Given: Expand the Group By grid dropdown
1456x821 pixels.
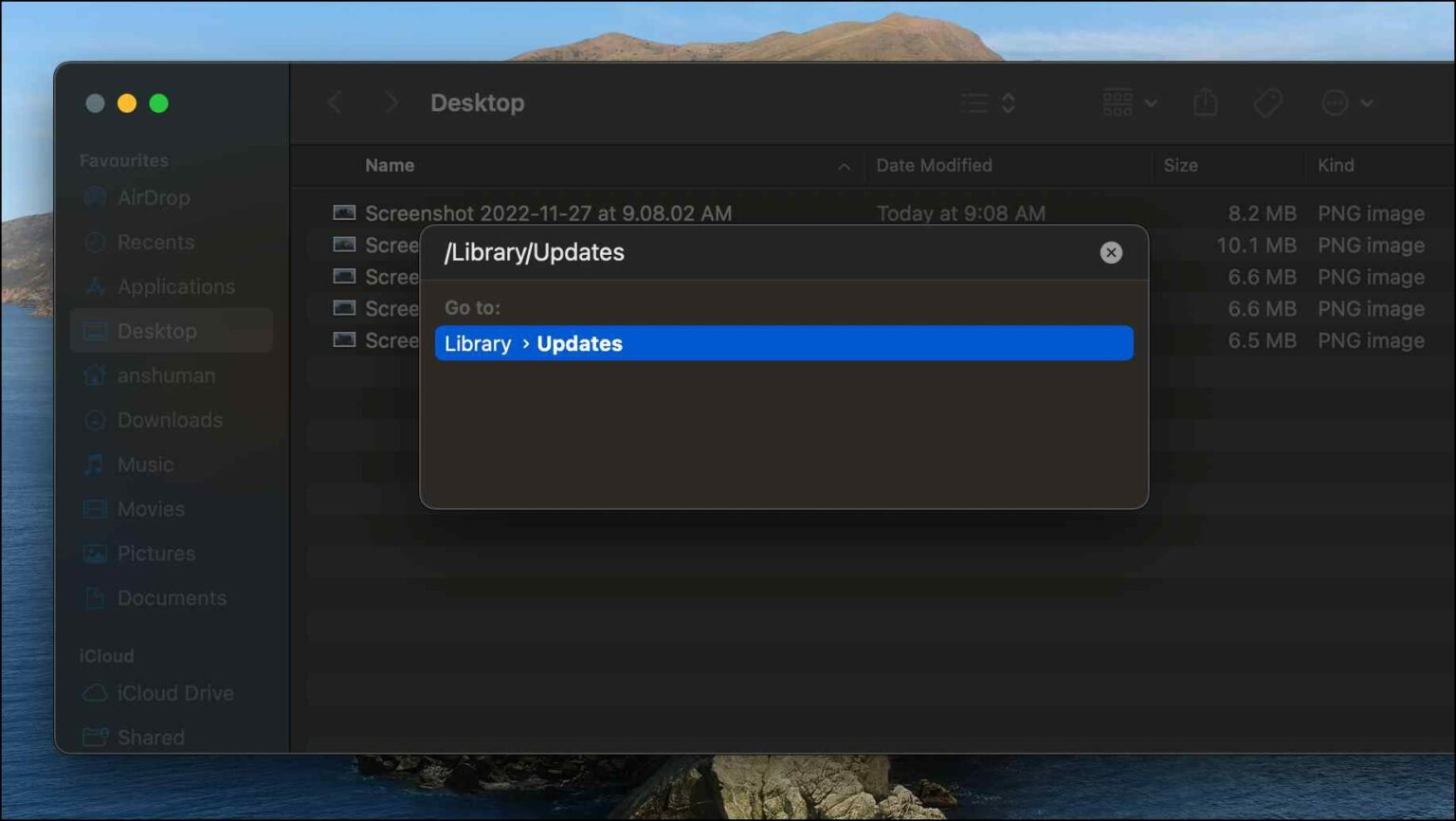Looking at the screenshot, I should pyautogui.click(x=1129, y=102).
